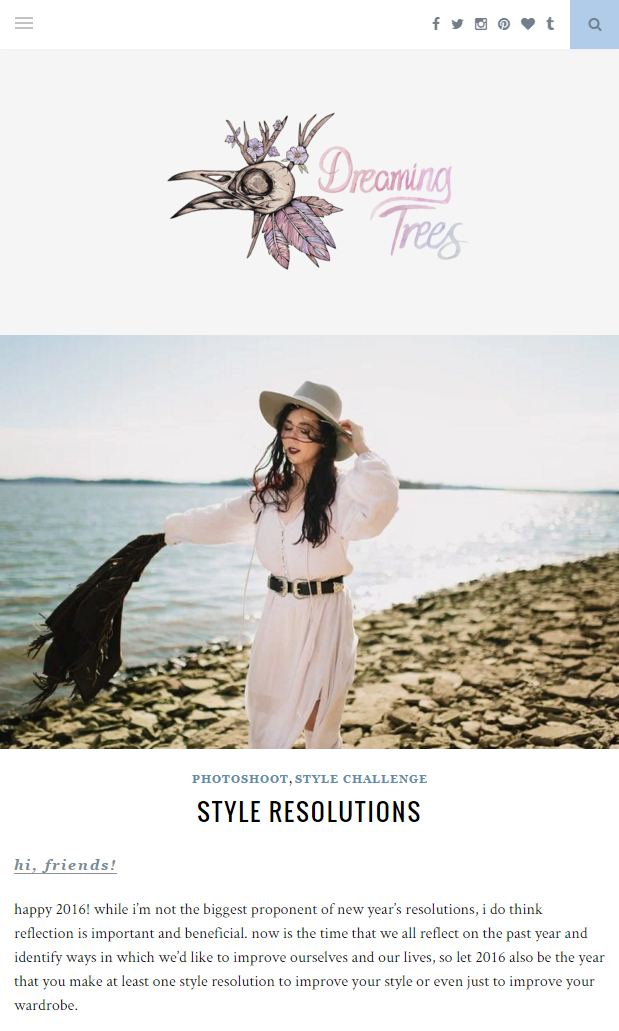Click the black belt on white dress
Image resolution: width=619 pixels, height=1031 pixels.
(x=305, y=585)
